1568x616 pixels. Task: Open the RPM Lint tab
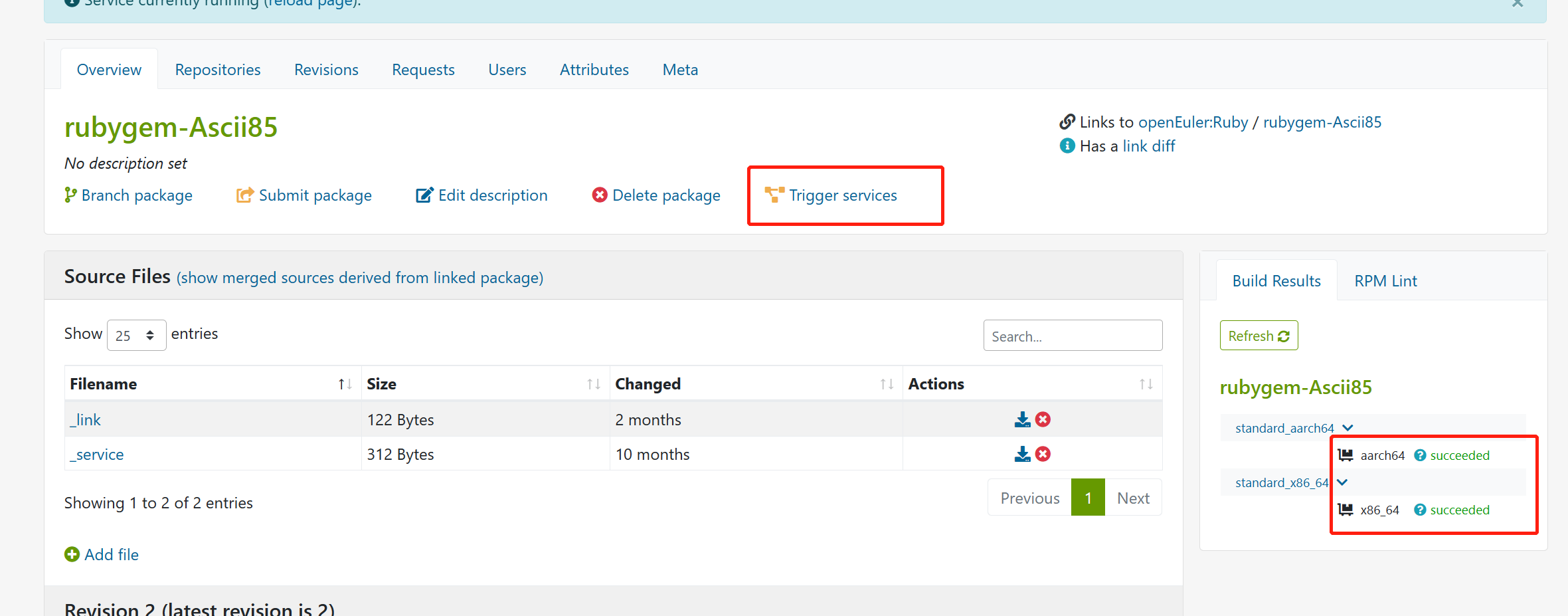click(x=1385, y=281)
